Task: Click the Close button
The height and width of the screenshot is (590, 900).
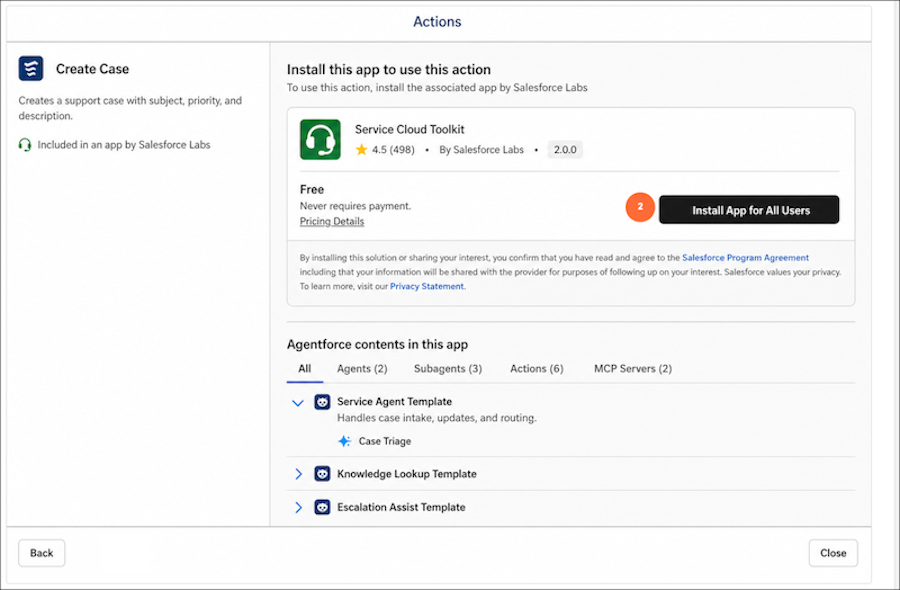Action: pos(833,553)
